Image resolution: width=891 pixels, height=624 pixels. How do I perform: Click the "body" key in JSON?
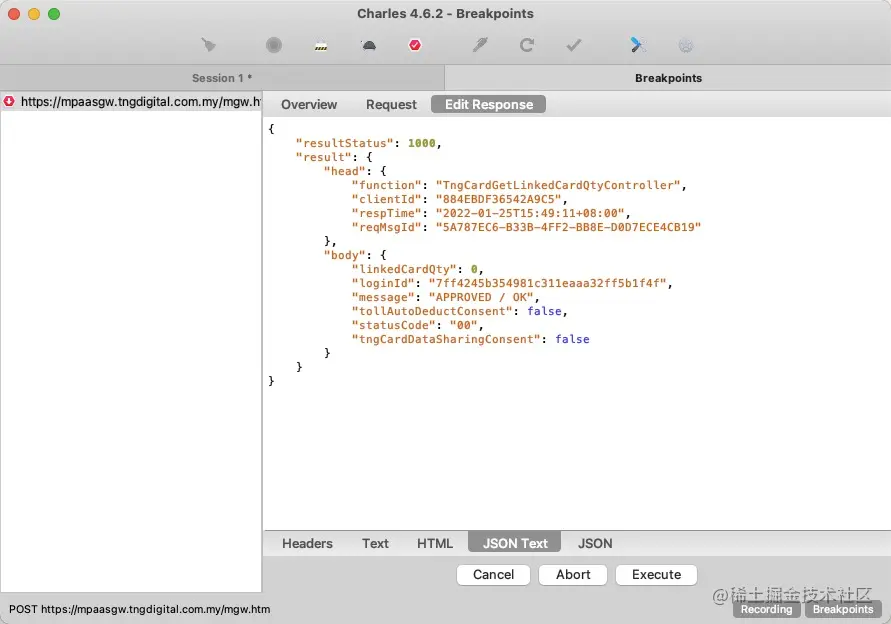(x=344, y=255)
